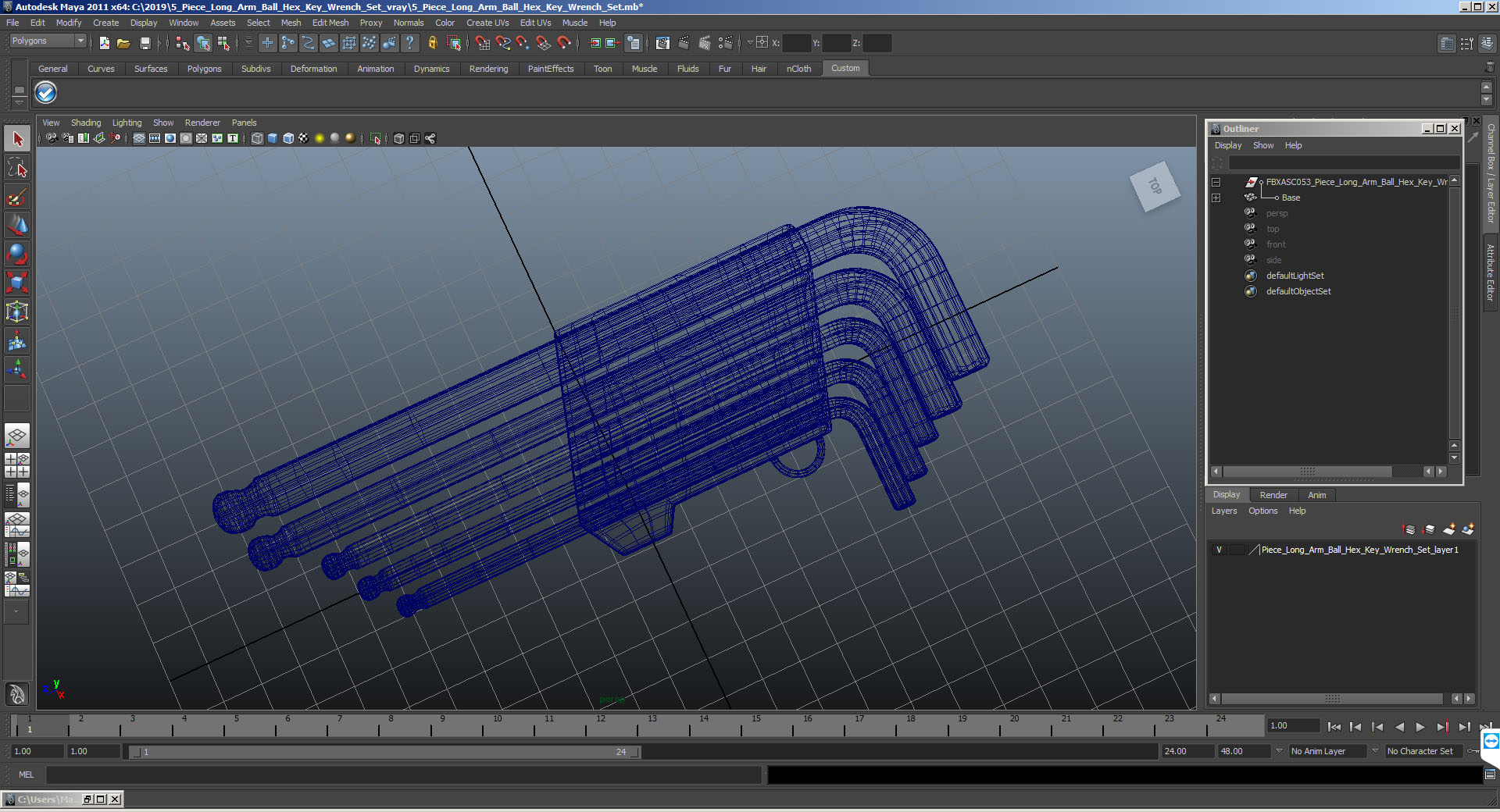Move selected layer up icon
This screenshot has height=812, width=1500.
[1410, 529]
